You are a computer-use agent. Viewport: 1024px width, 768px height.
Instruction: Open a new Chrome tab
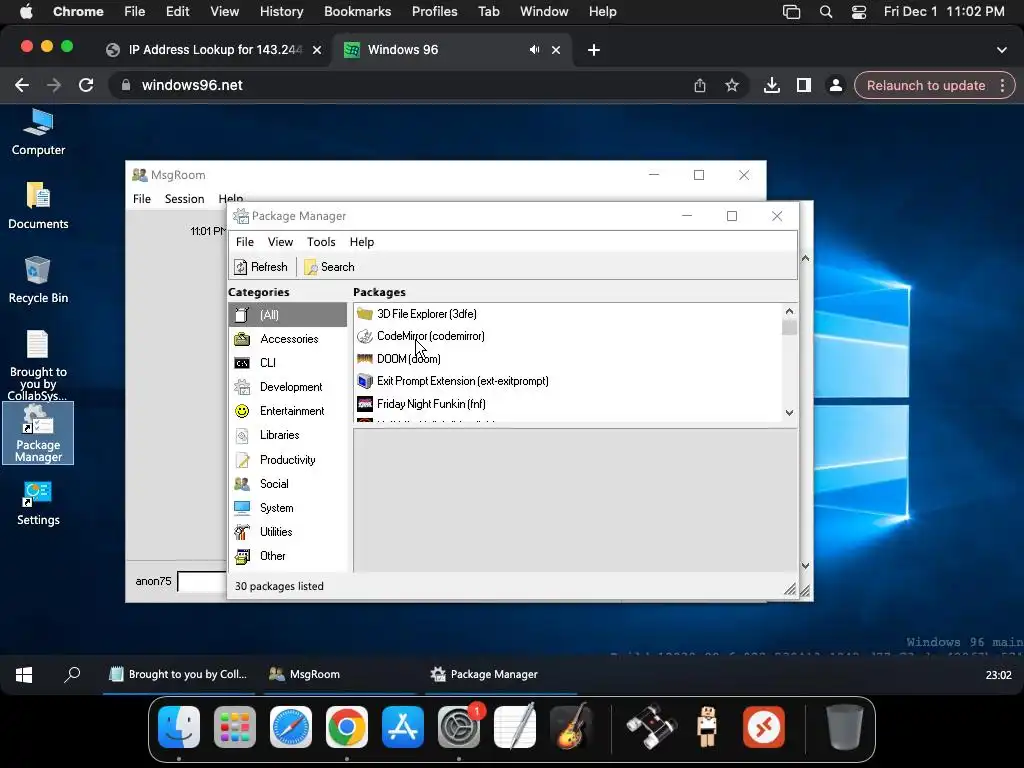coord(594,50)
